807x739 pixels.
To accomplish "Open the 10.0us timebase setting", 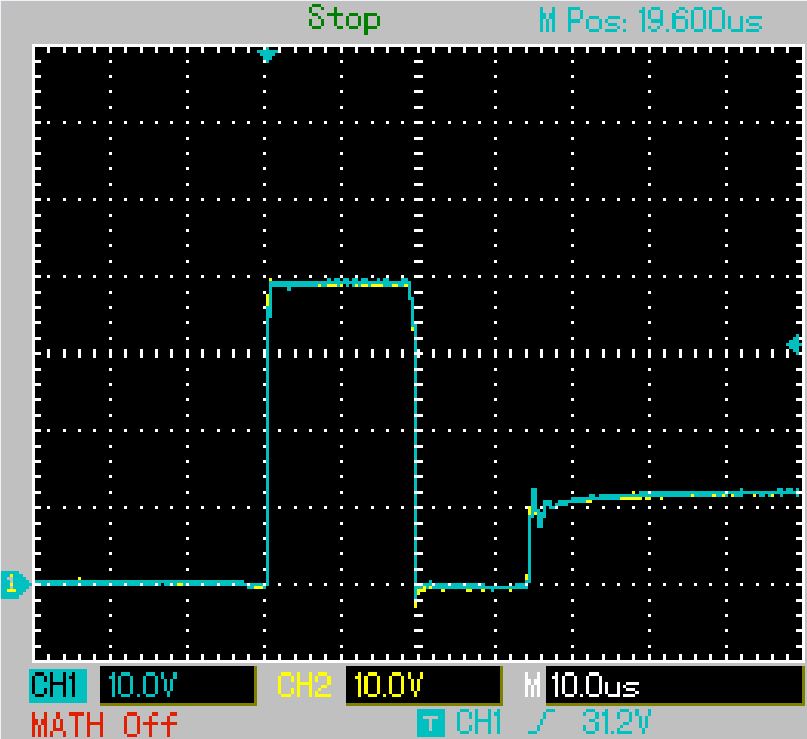I will [x=672, y=687].
